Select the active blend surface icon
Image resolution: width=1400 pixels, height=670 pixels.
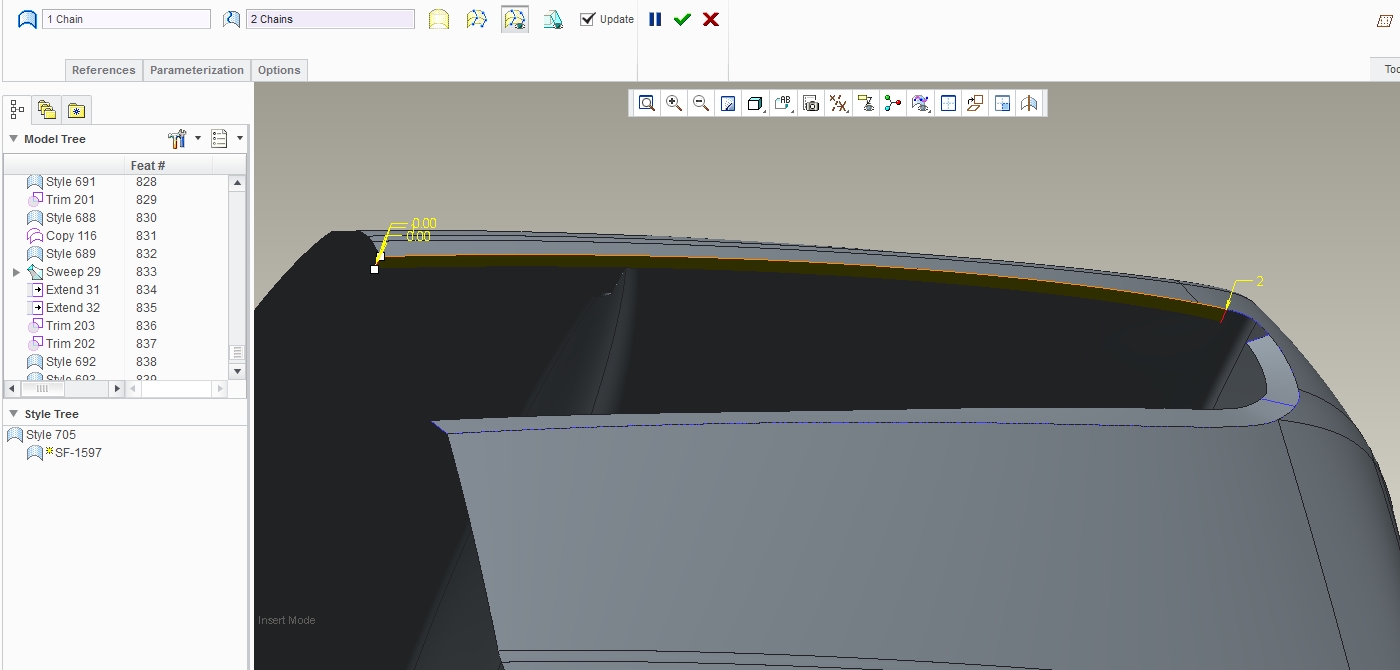515,19
